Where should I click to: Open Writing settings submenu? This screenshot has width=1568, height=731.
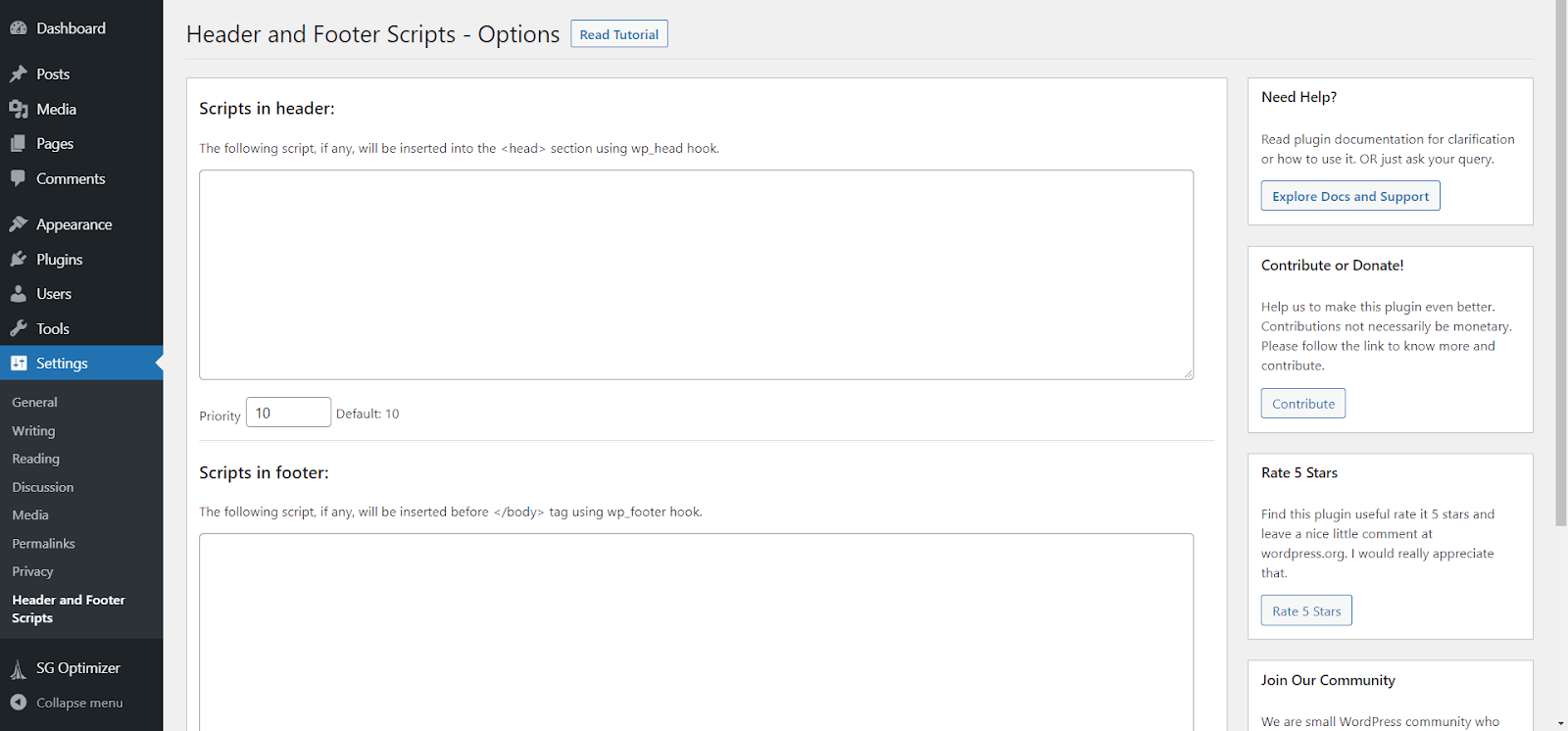click(33, 431)
